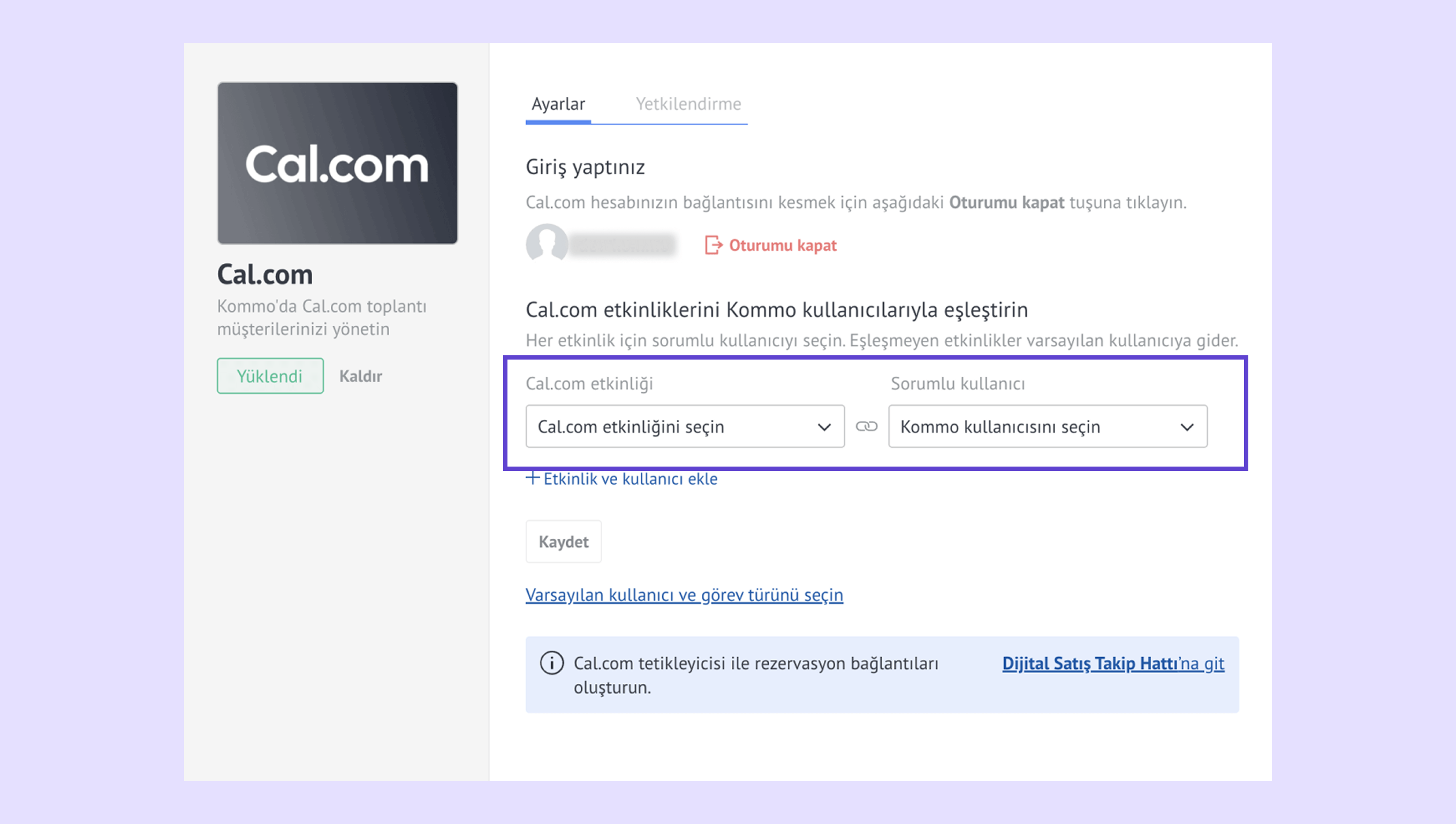Click Etkinlik ve kullanıcı ekle link
Image resolution: width=1456 pixels, height=824 pixels.
coord(630,479)
